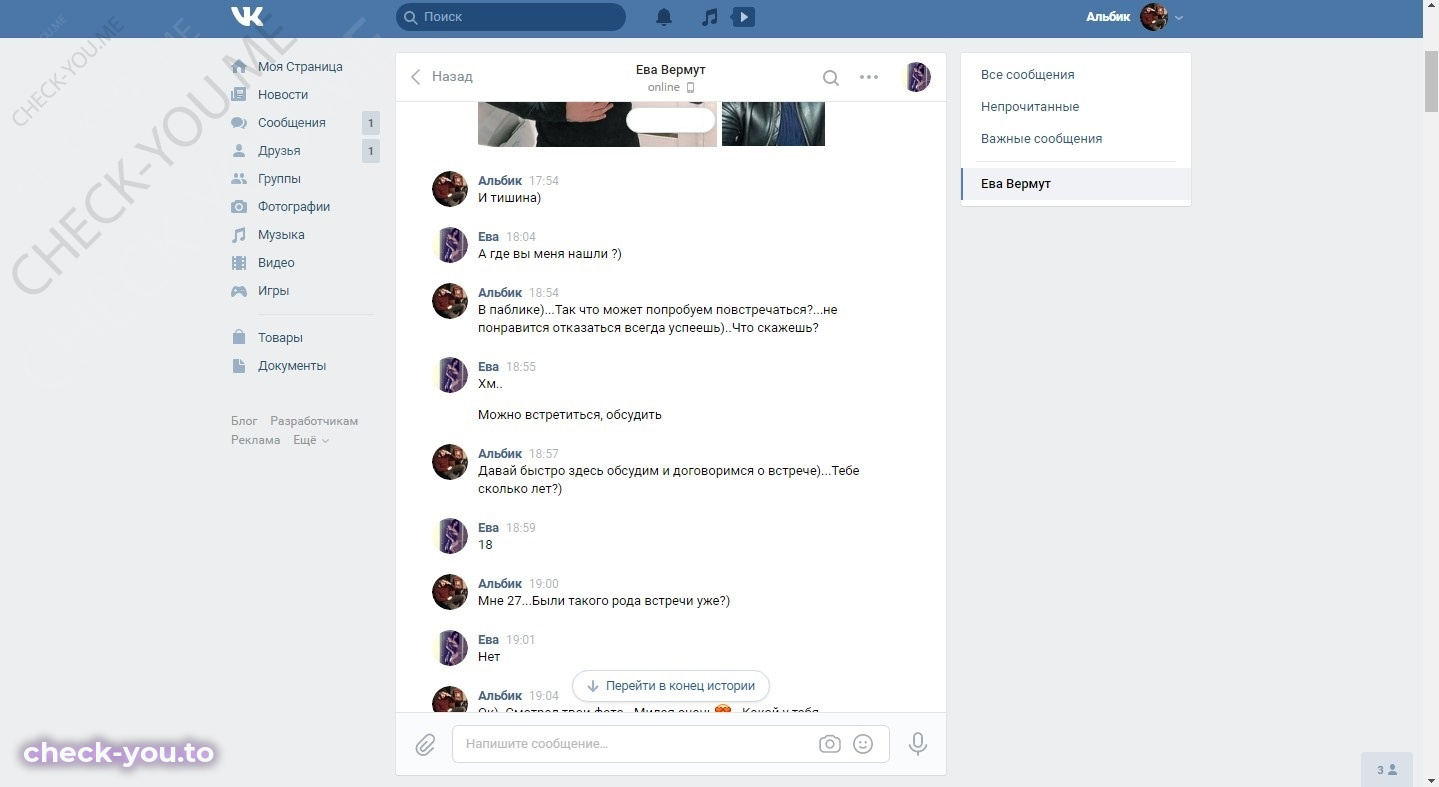Jump with Перейти в конец истории button
1439x787 pixels.
point(670,686)
